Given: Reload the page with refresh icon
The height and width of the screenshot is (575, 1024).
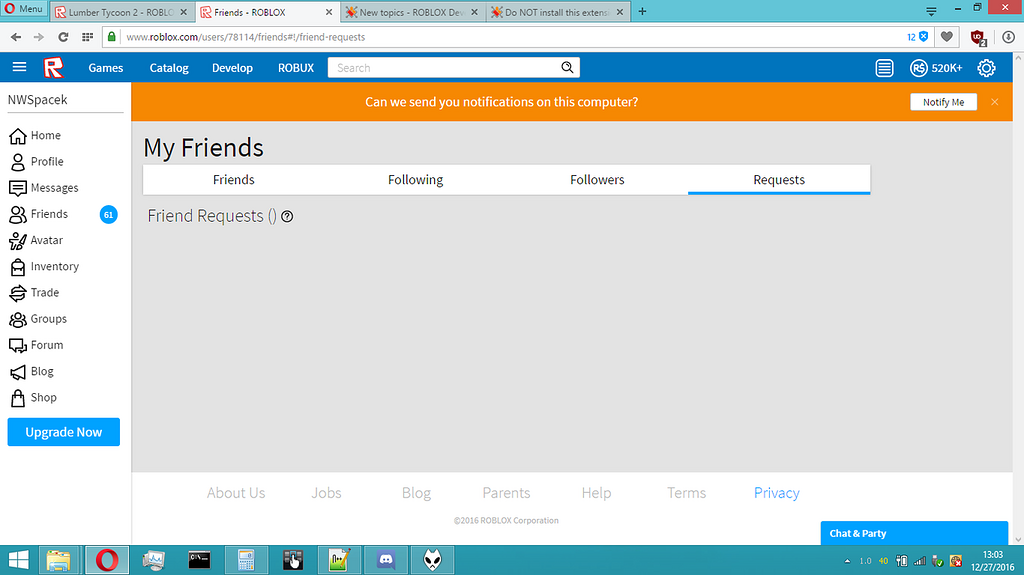Looking at the screenshot, I should click(x=63, y=37).
